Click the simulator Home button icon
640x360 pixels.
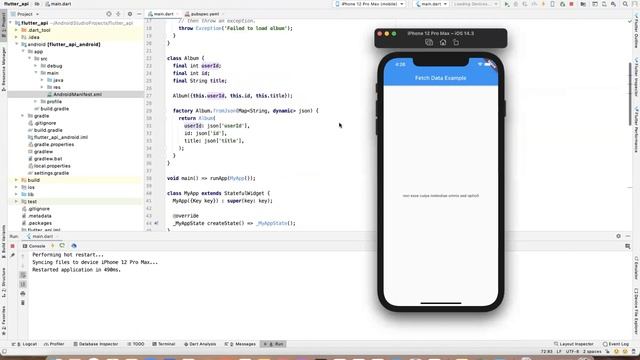tap(443, 42)
